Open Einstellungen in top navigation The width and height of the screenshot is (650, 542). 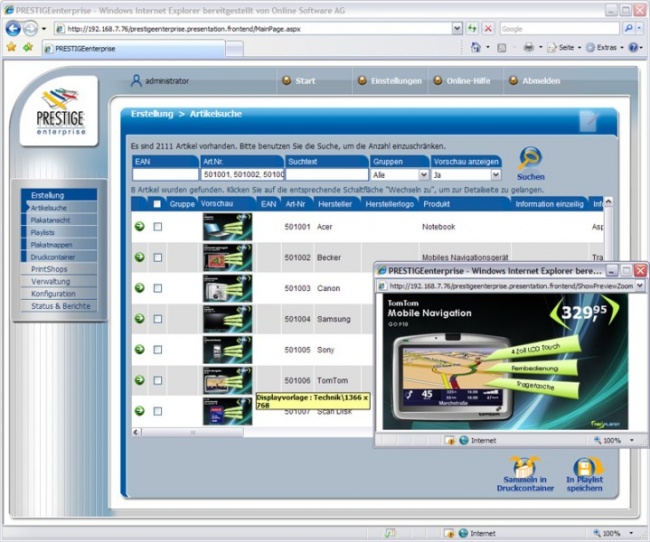click(396, 81)
